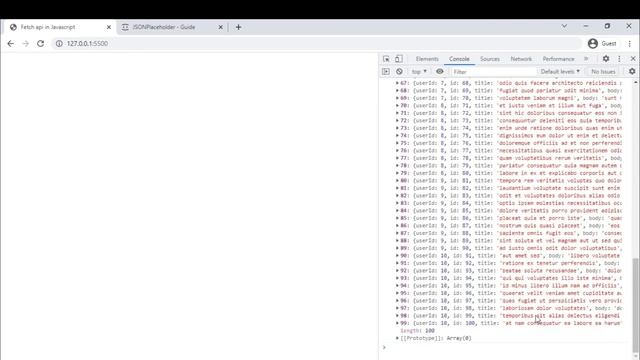Expand array entry 95
640x360 pixels.
click(397, 293)
